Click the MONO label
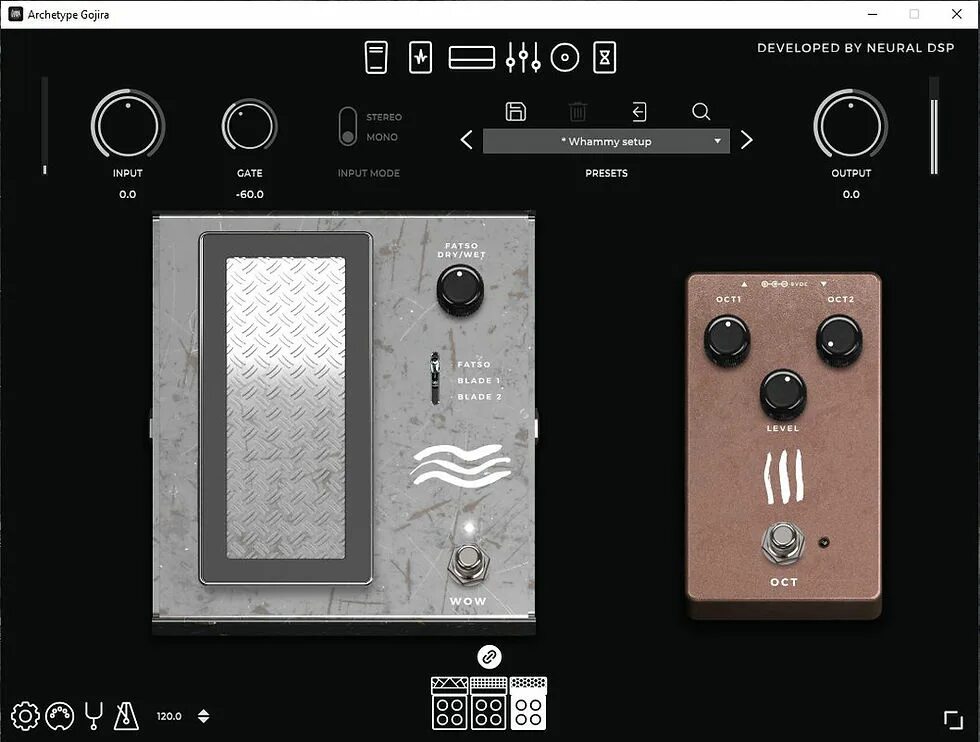980x742 pixels. point(382,137)
